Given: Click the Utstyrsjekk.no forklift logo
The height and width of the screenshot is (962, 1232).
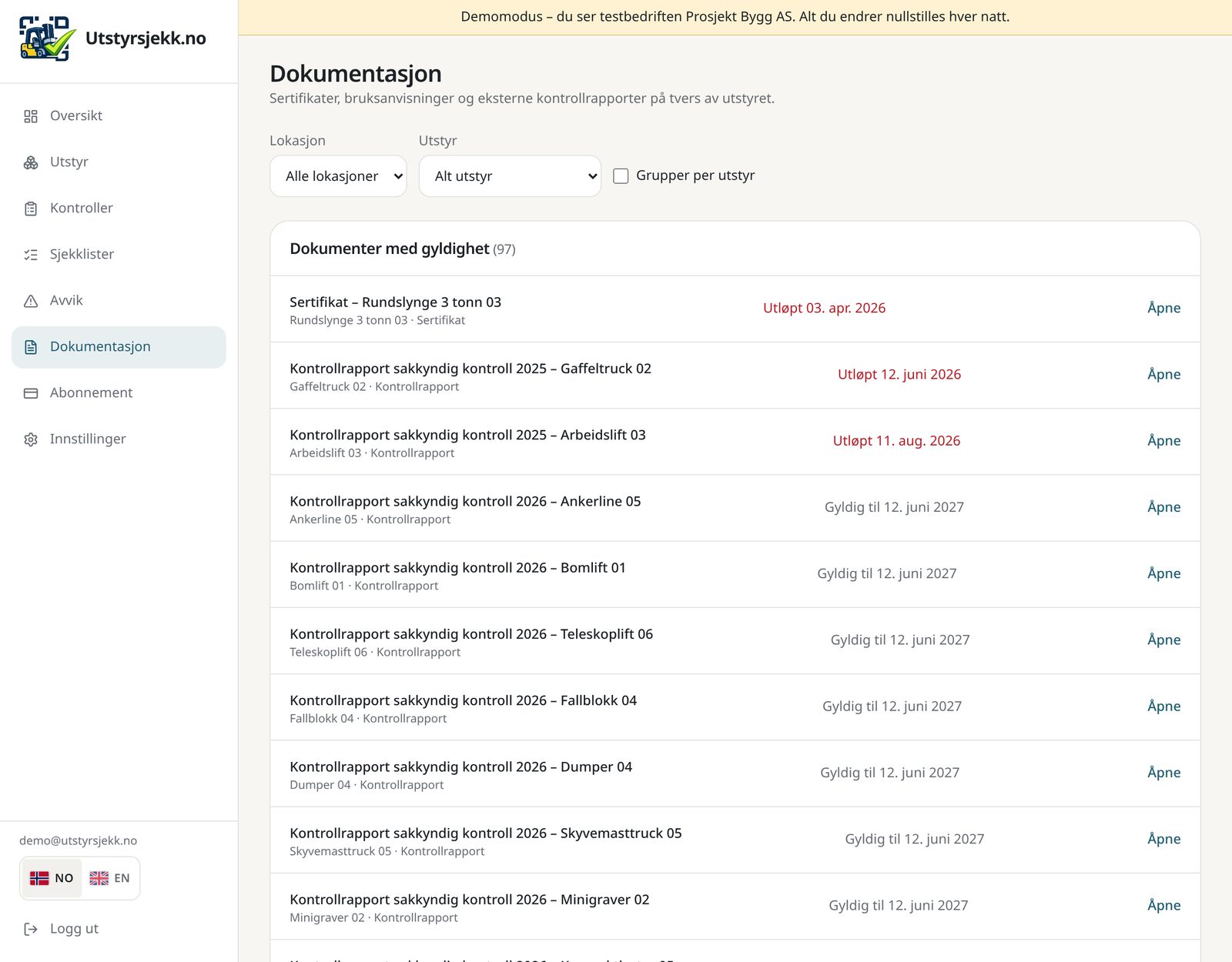Looking at the screenshot, I should click(x=48, y=38).
